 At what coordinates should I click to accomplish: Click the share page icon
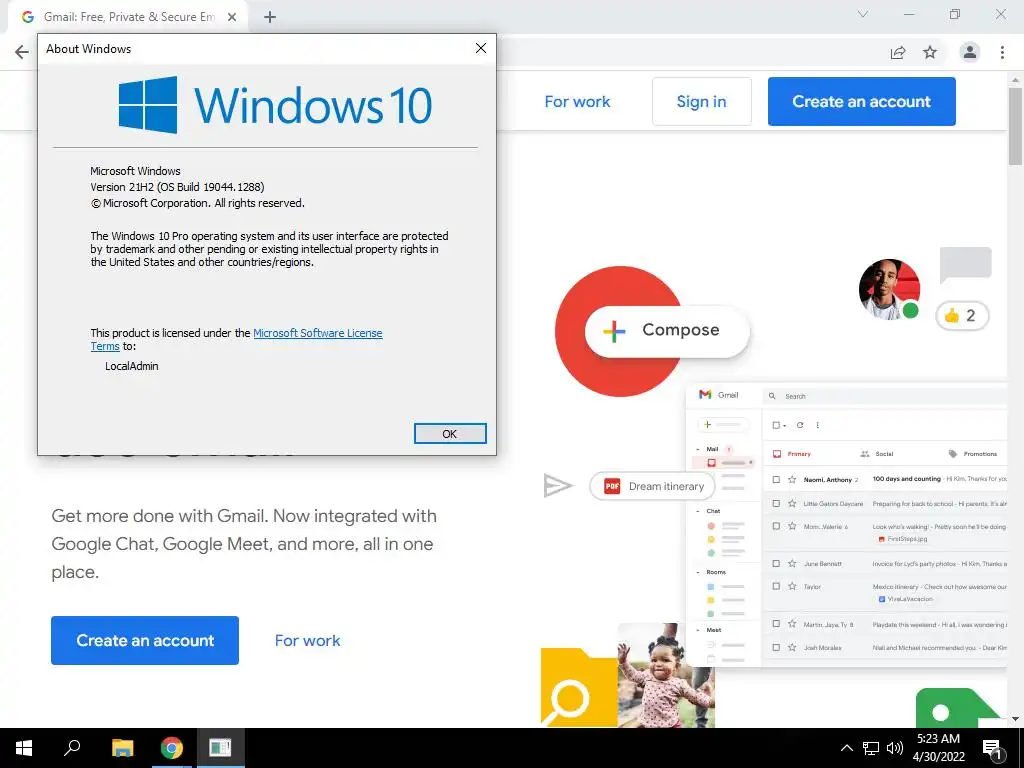click(898, 52)
